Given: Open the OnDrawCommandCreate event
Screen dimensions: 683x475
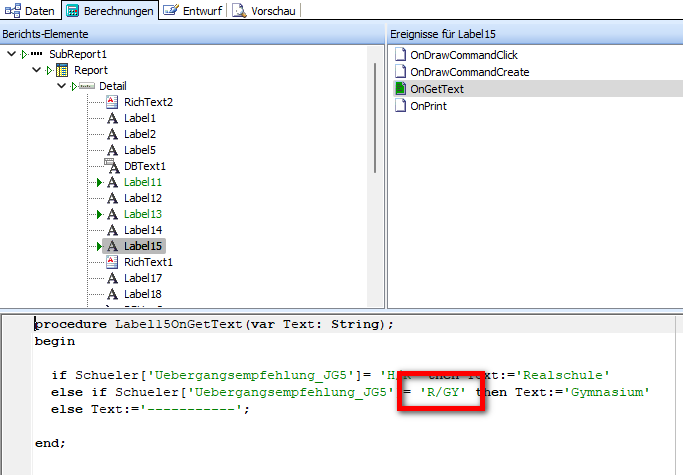Looking at the screenshot, I should (470, 72).
